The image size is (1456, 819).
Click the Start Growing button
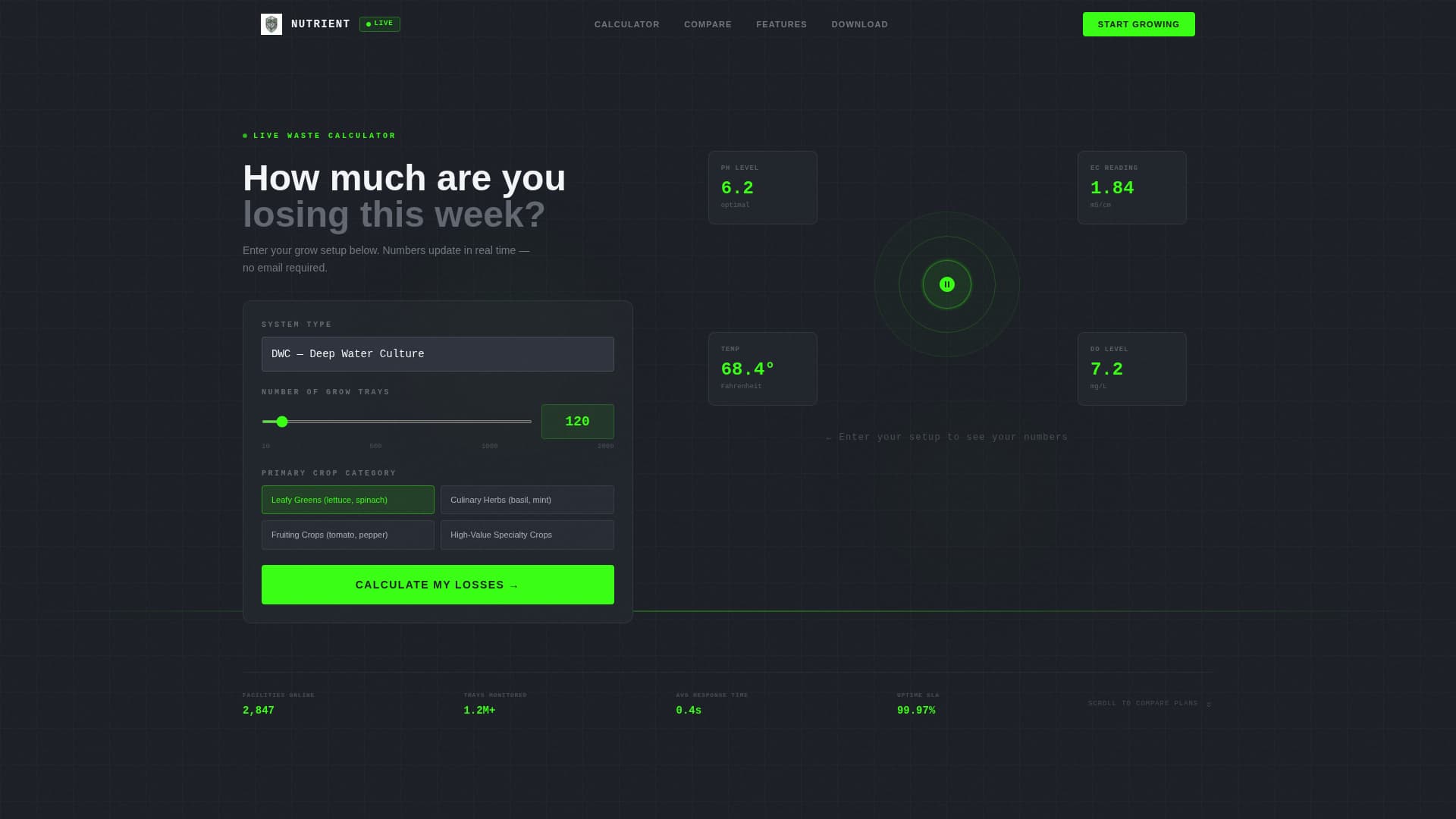coord(1138,24)
